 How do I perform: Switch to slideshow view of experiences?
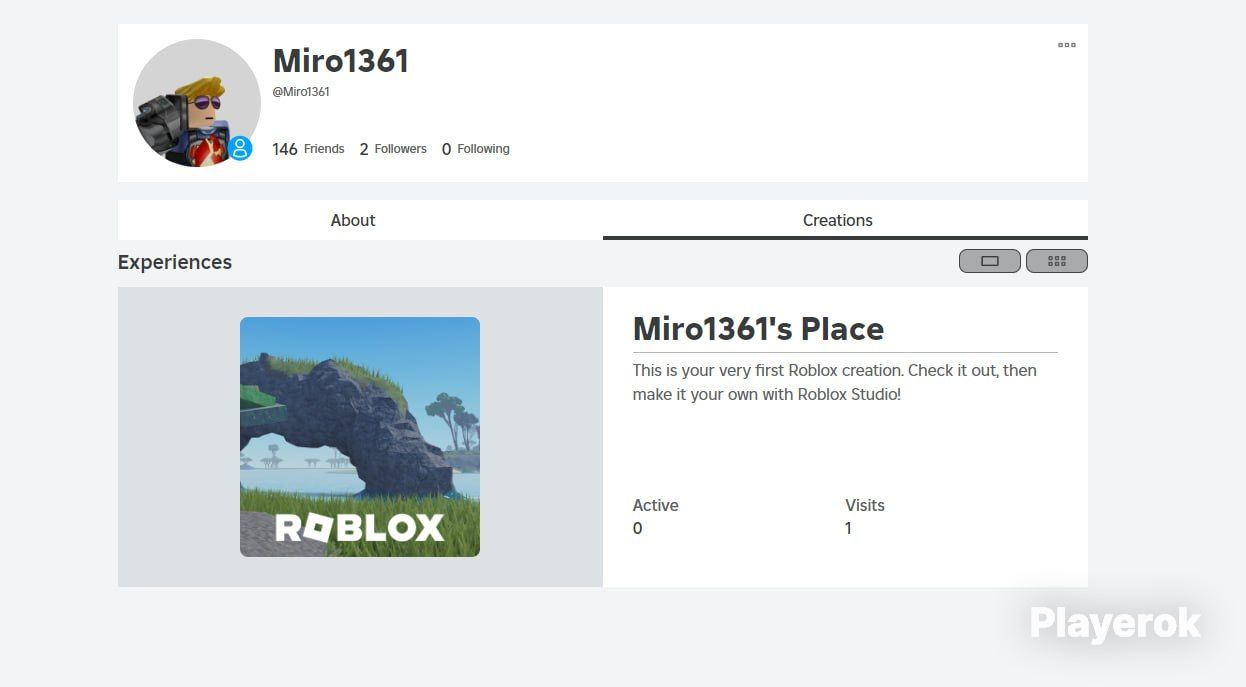coord(990,261)
